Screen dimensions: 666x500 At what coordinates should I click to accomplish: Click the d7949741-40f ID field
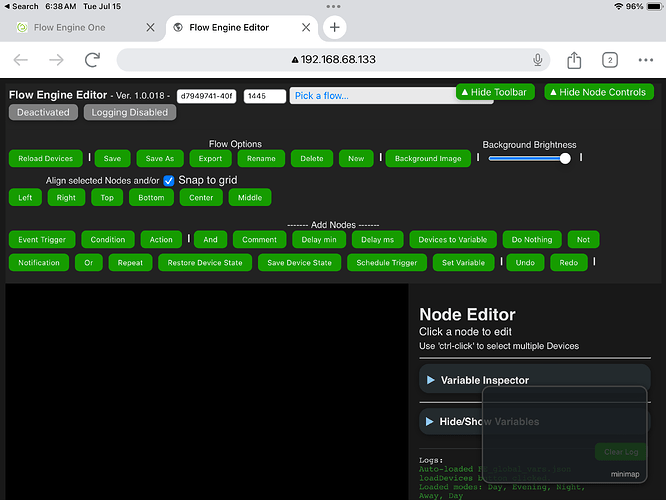pyautogui.click(x=206, y=96)
